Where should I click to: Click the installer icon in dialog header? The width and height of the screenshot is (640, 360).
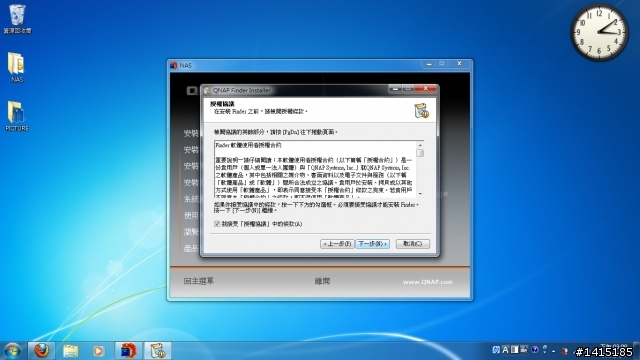click(421, 111)
